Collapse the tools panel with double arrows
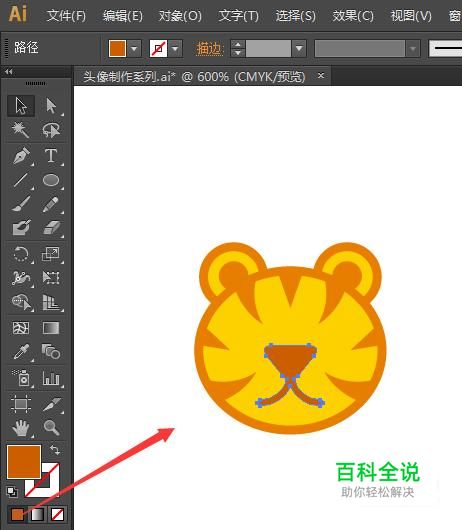The height and width of the screenshot is (530, 462). (9, 72)
